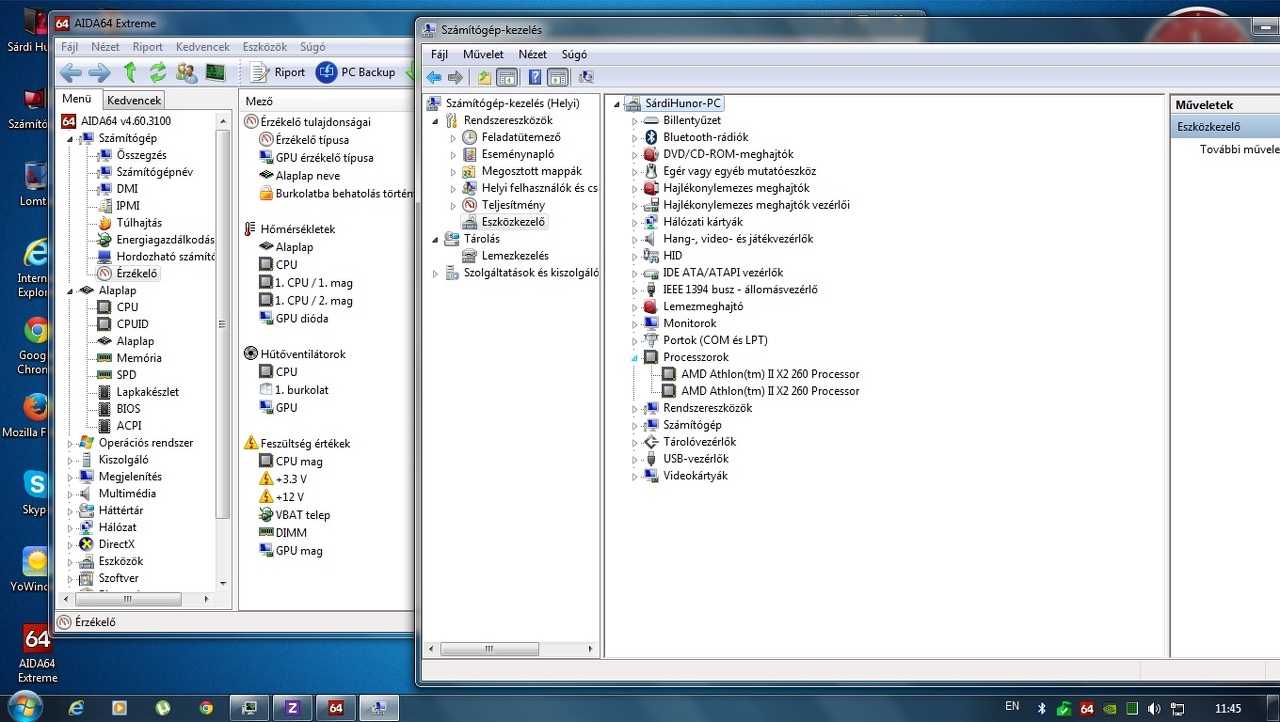Open the Nézet menu in Számítógép-kezelés

pyautogui.click(x=532, y=55)
